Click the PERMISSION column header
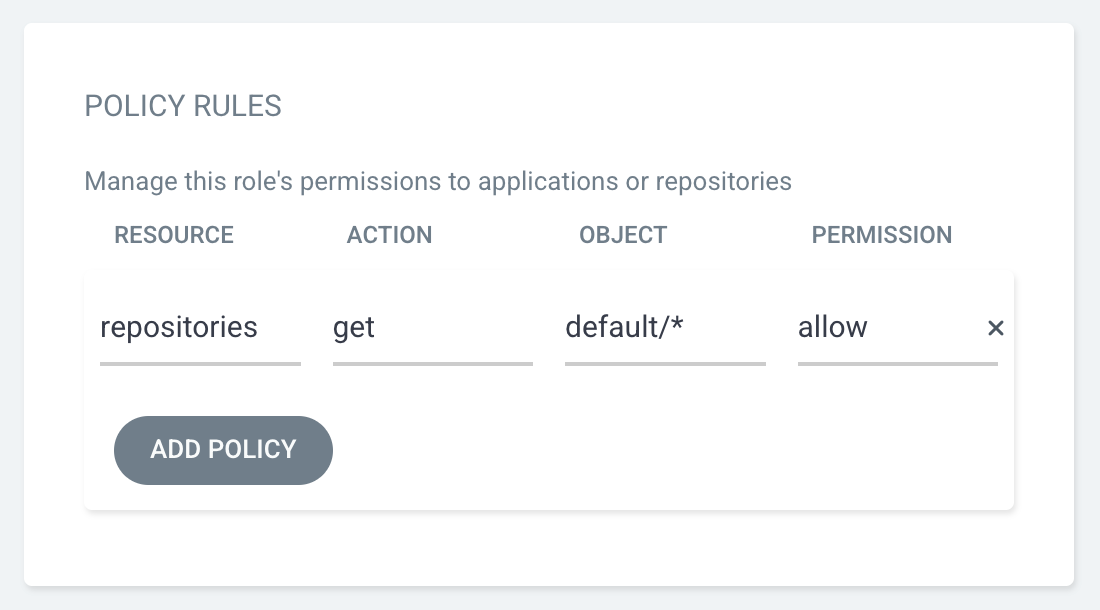This screenshot has height=610, width=1100. (x=881, y=235)
